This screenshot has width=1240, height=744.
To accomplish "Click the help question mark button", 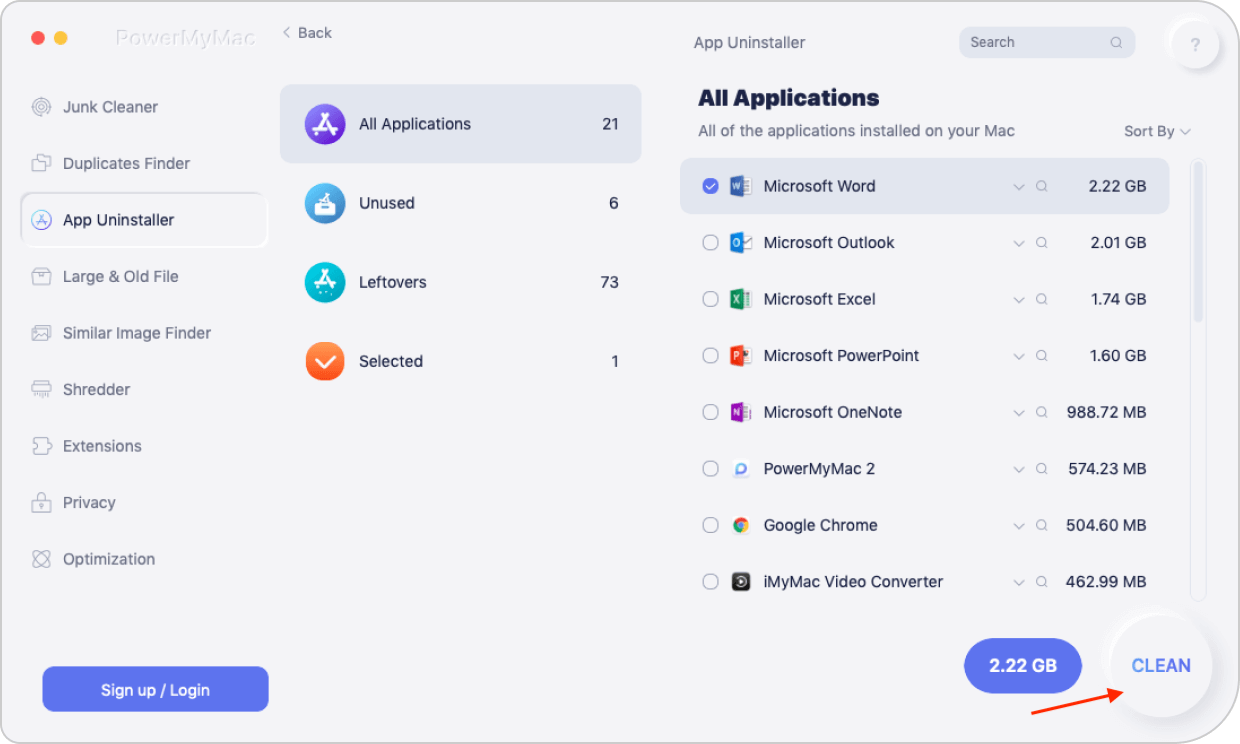I will [1195, 44].
